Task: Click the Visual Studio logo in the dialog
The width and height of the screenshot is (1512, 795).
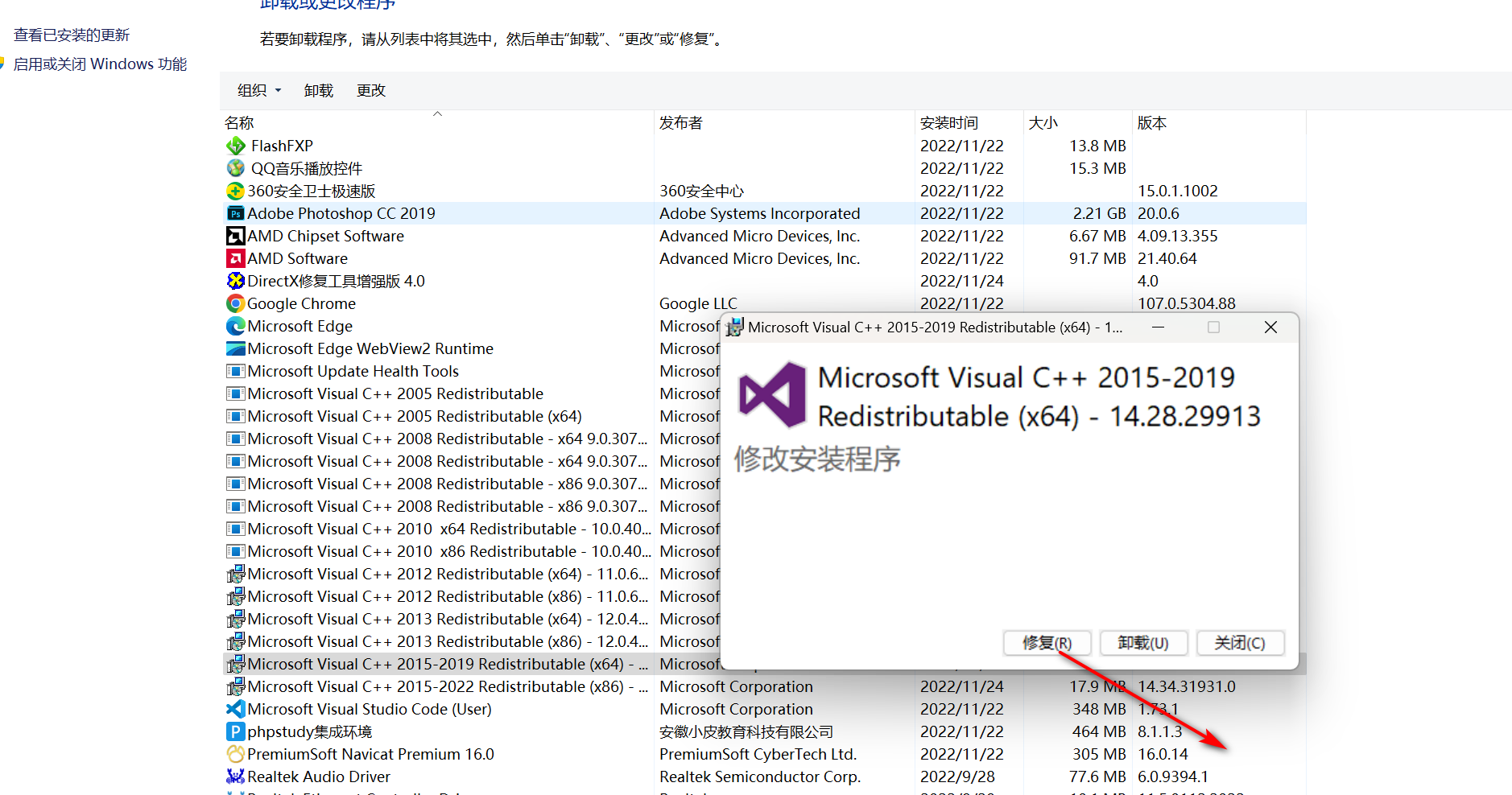Action: click(773, 395)
